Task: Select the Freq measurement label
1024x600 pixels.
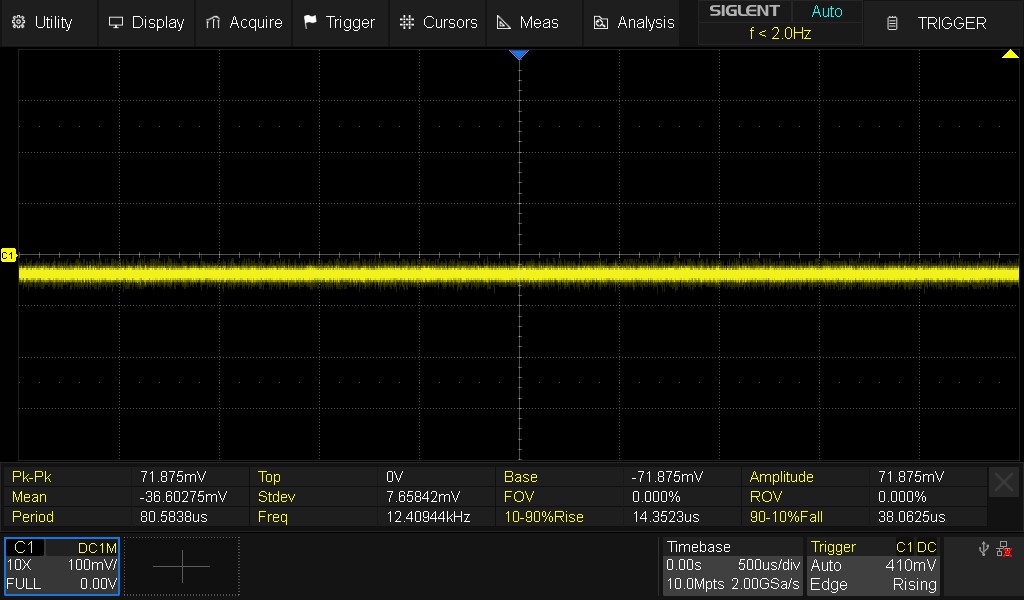Action: [x=272, y=517]
